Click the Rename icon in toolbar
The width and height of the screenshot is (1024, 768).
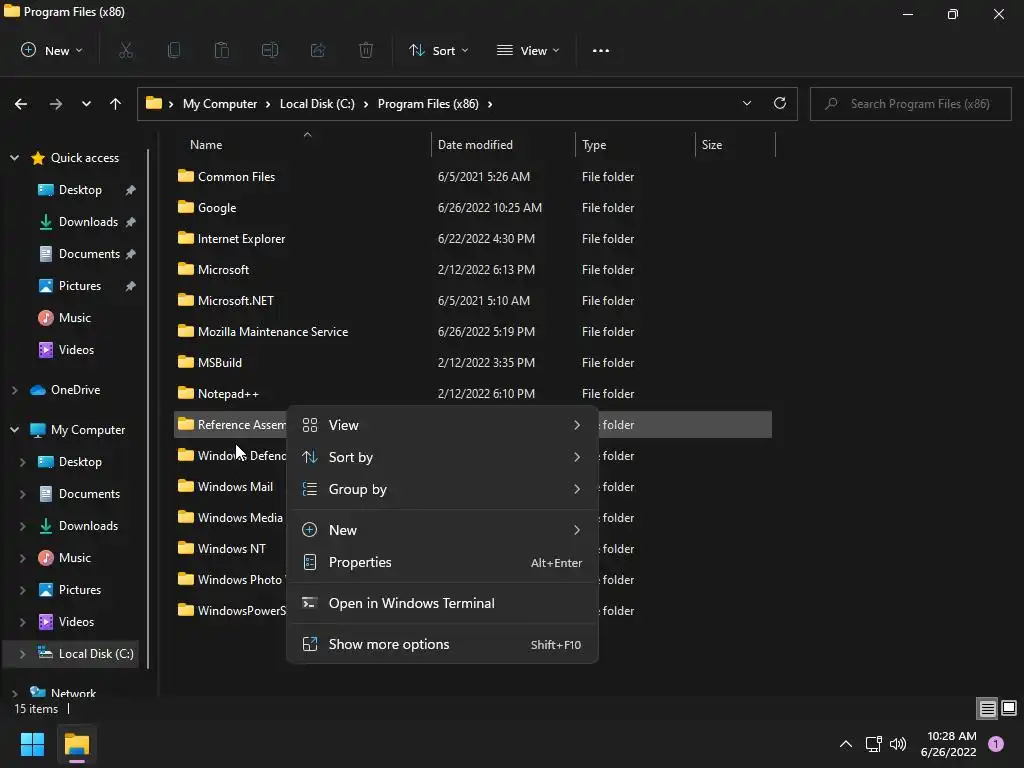coord(270,50)
